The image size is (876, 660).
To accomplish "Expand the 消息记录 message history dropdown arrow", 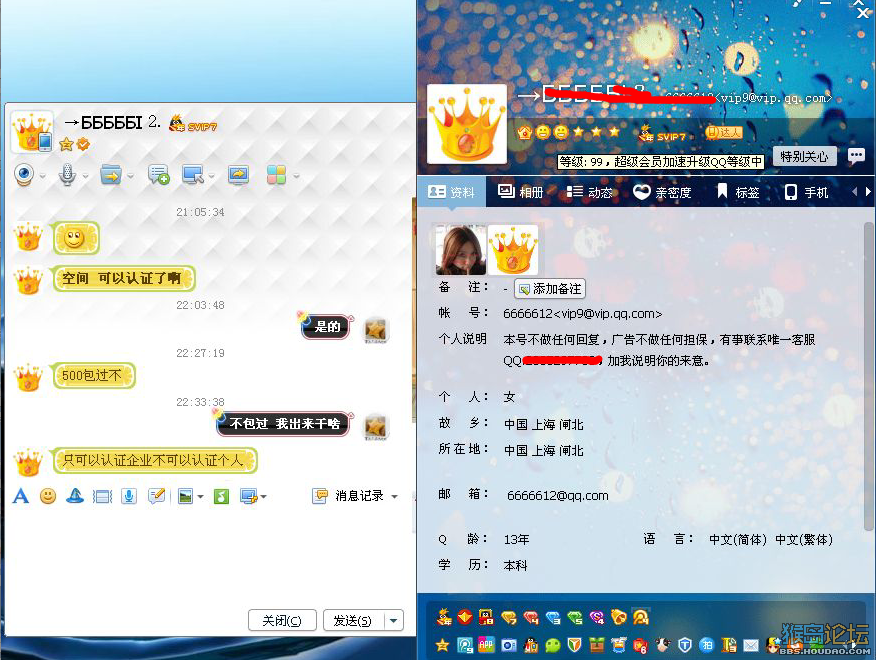I will [394, 496].
